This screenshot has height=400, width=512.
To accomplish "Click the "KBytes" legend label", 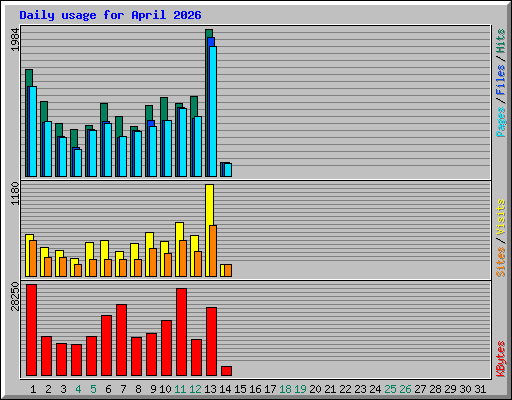I will click(500, 359).
